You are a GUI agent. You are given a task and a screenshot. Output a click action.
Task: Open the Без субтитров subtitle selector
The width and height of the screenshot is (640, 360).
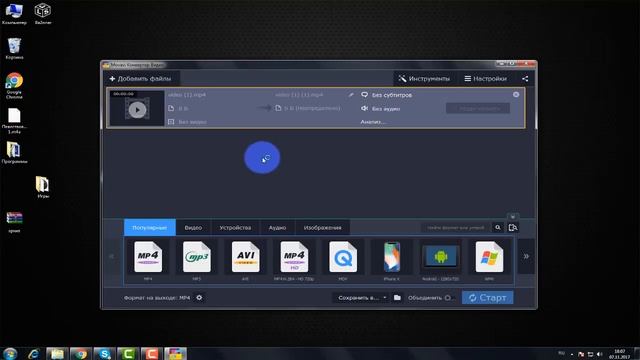click(x=387, y=95)
